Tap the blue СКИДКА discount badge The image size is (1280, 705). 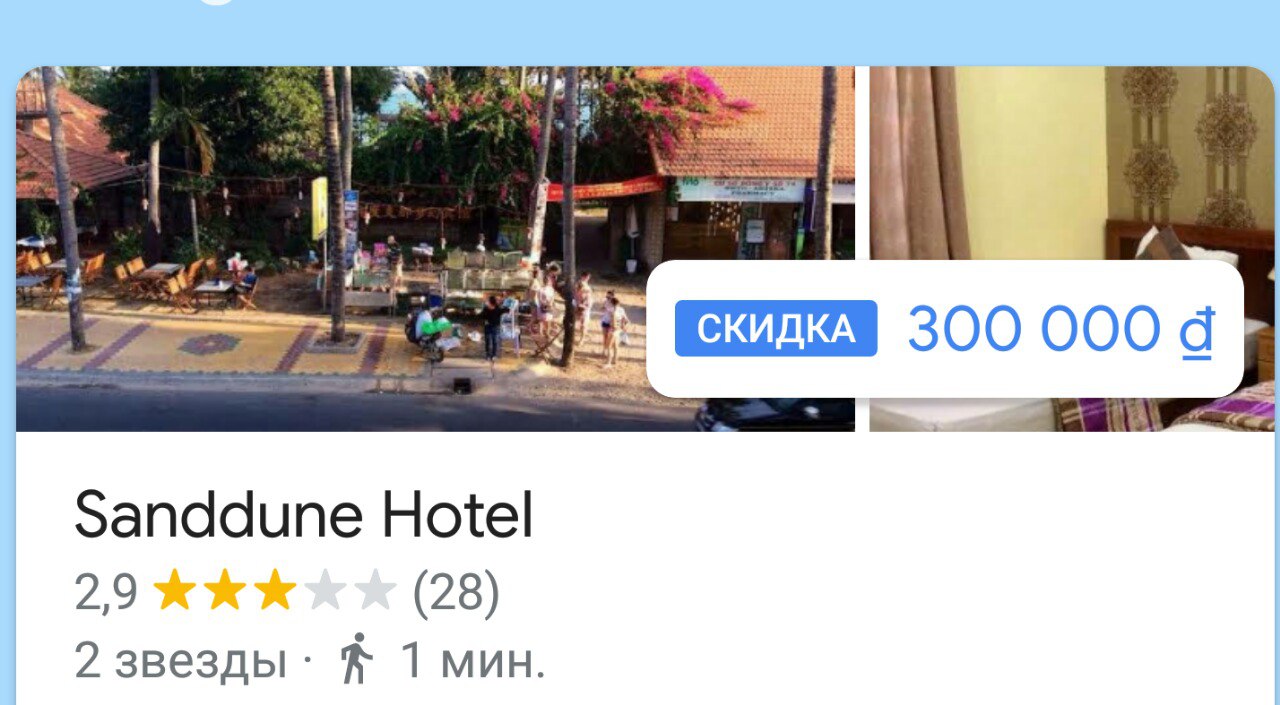tap(776, 328)
